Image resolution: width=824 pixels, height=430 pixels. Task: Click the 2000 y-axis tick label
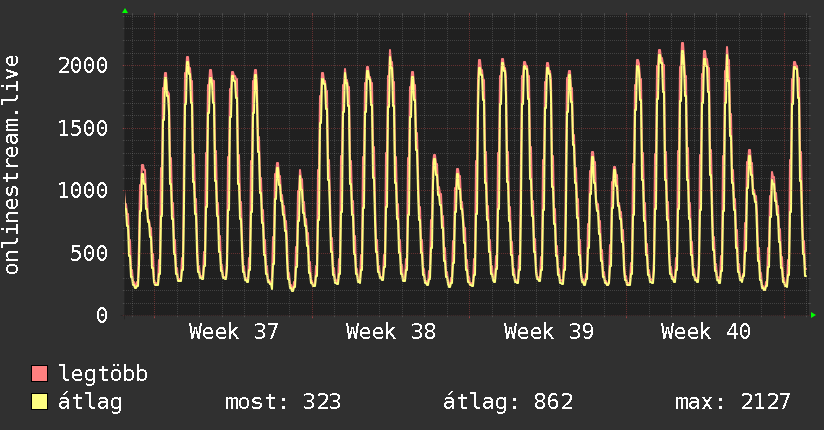click(83, 66)
